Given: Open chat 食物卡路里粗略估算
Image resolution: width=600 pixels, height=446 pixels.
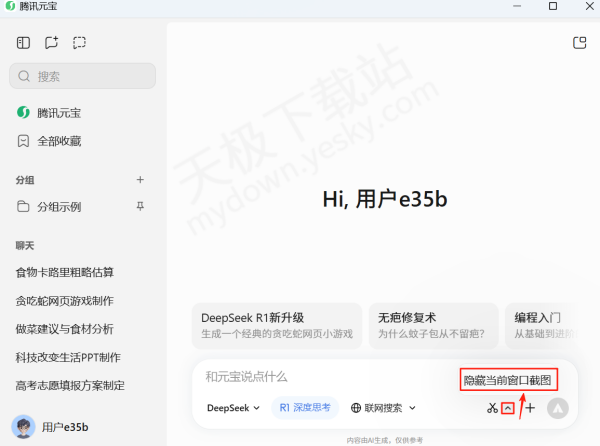Looking at the screenshot, I should coord(64,272).
